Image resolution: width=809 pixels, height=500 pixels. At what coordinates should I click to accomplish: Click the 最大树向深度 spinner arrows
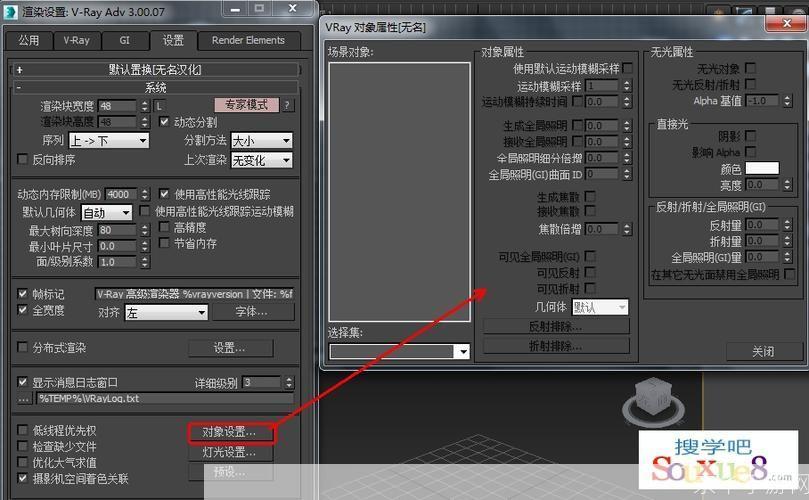pyautogui.click(x=145, y=230)
